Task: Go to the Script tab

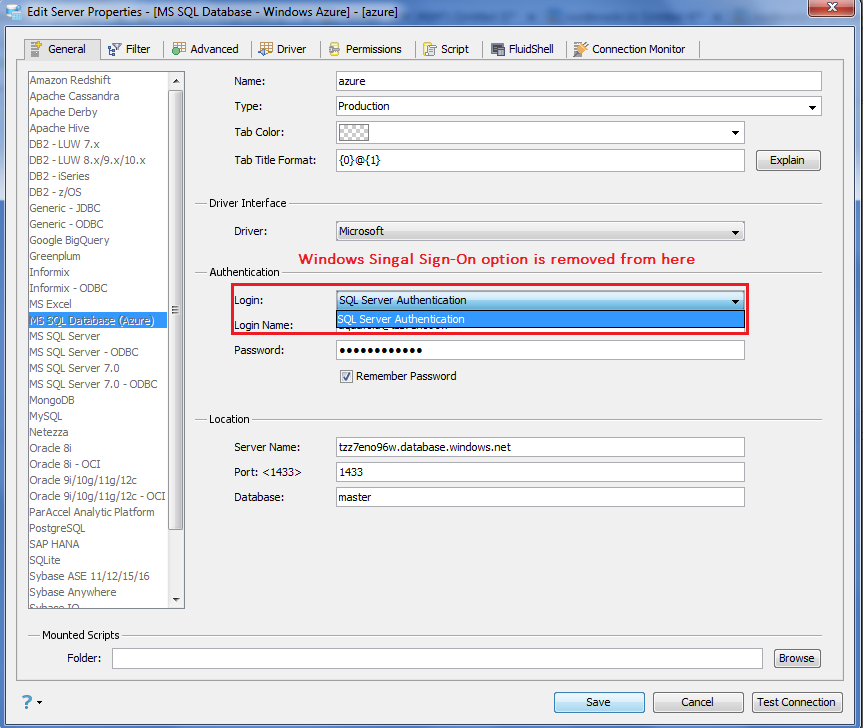Action: click(446, 49)
